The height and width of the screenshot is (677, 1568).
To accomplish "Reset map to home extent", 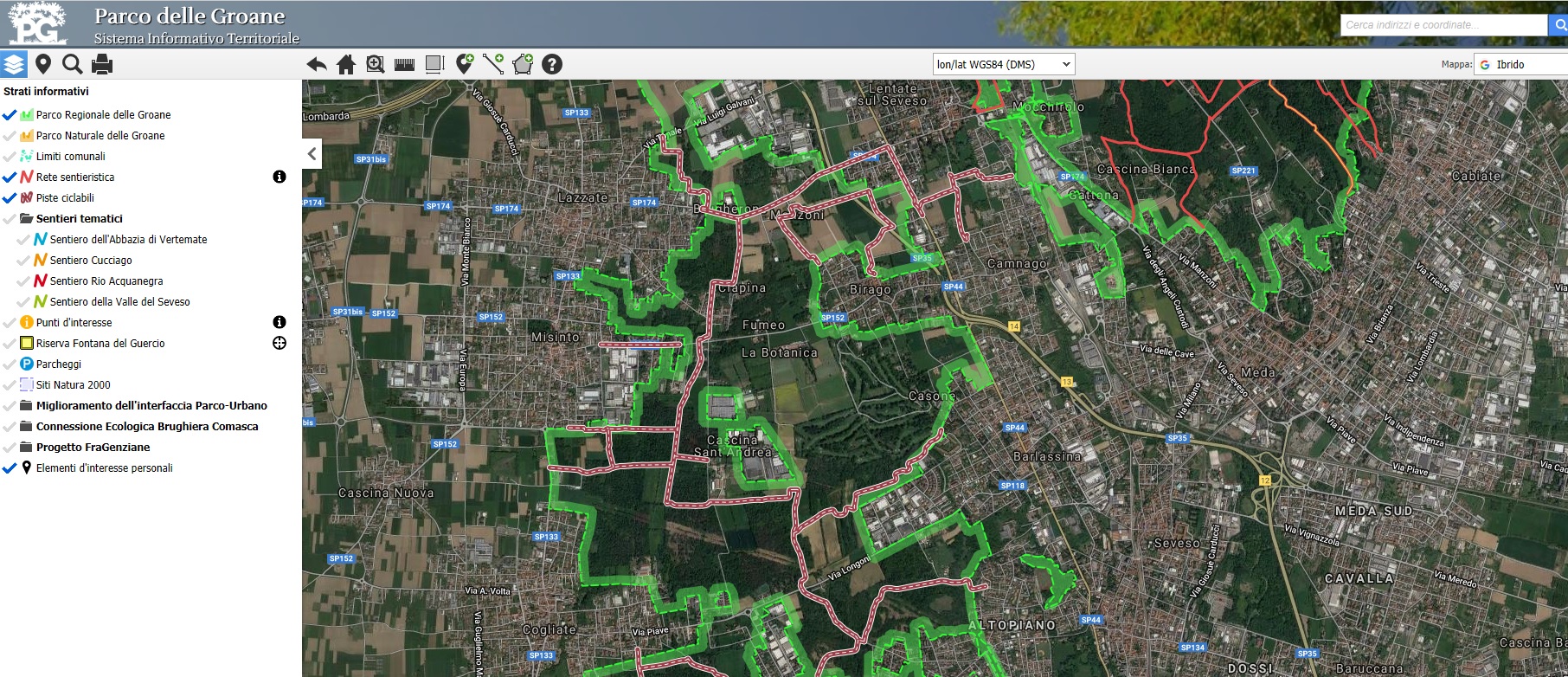I will 346,64.
